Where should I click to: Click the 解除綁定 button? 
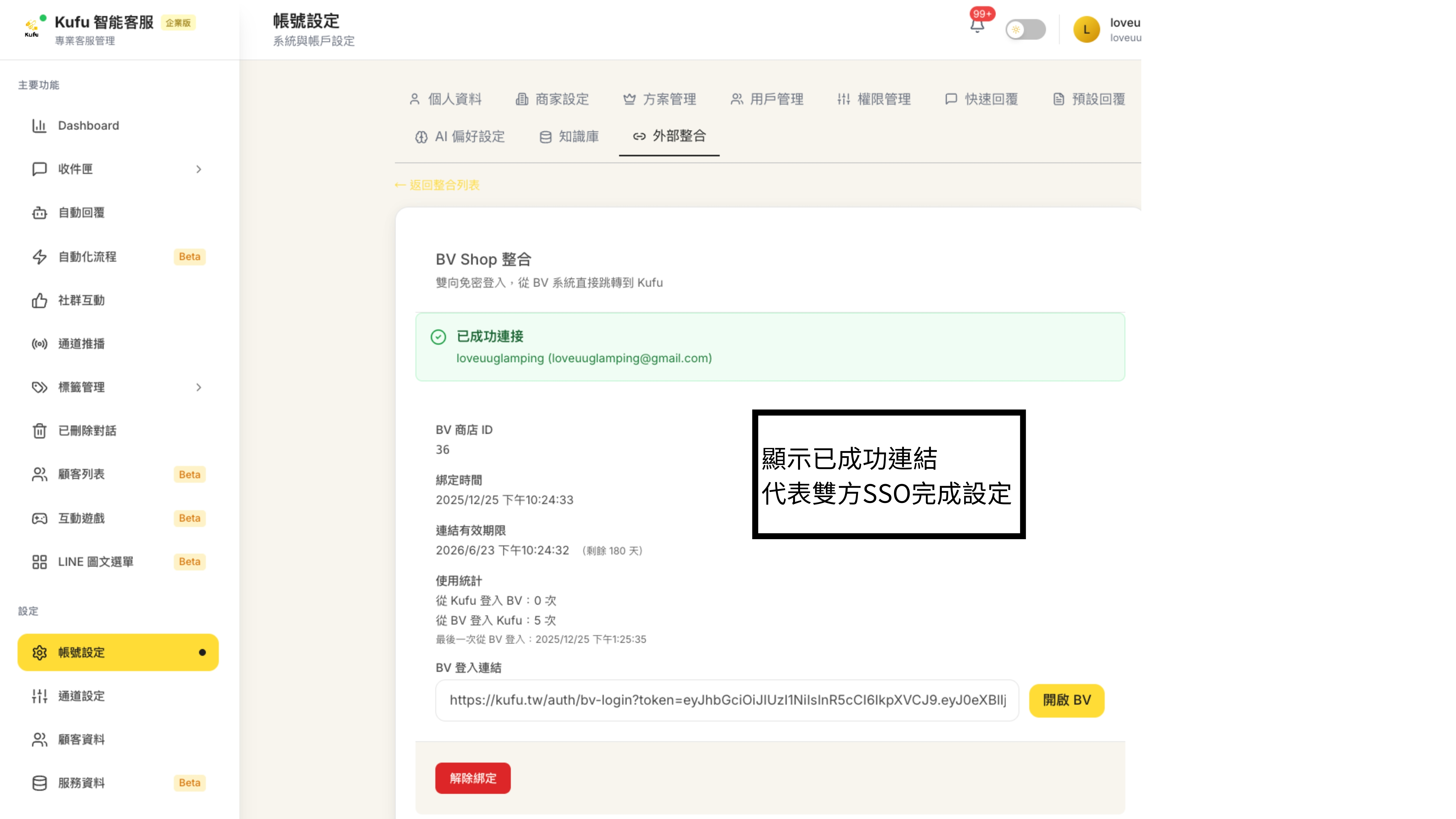(472, 778)
